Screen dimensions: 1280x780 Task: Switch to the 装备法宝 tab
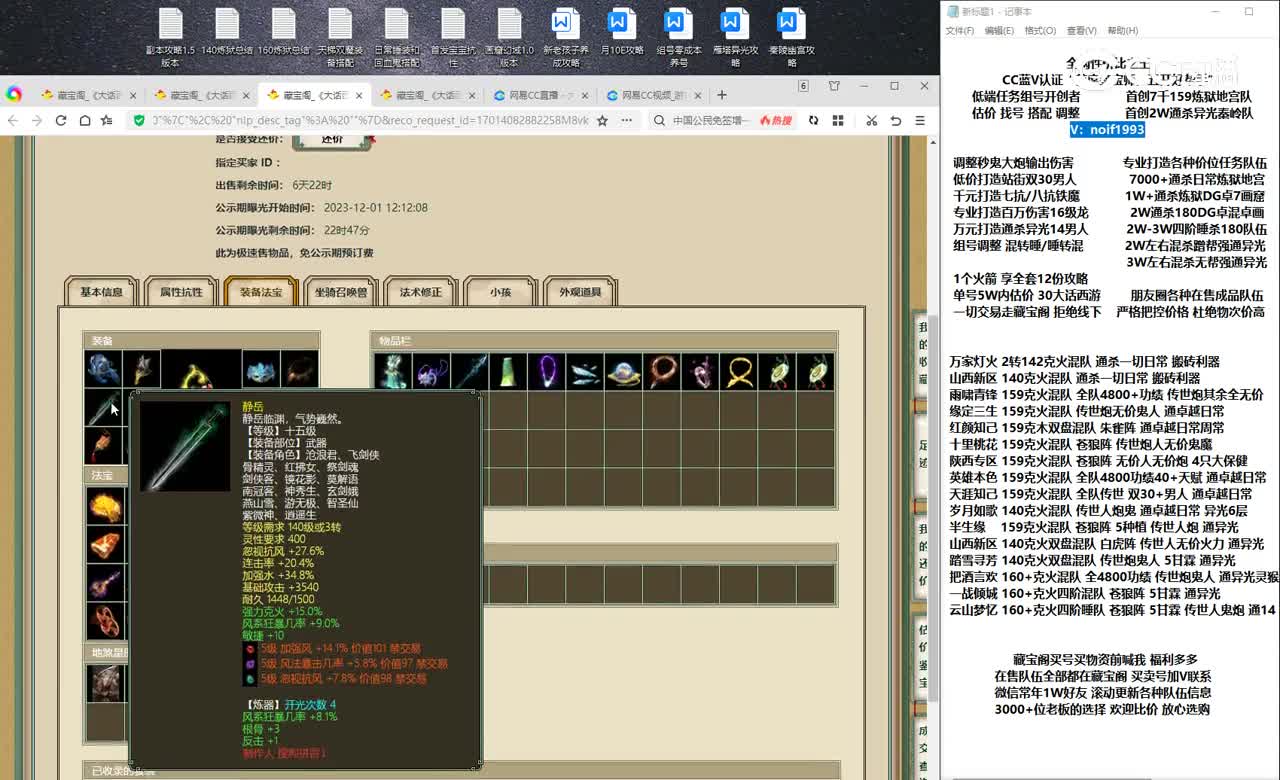pyautogui.click(x=261, y=292)
